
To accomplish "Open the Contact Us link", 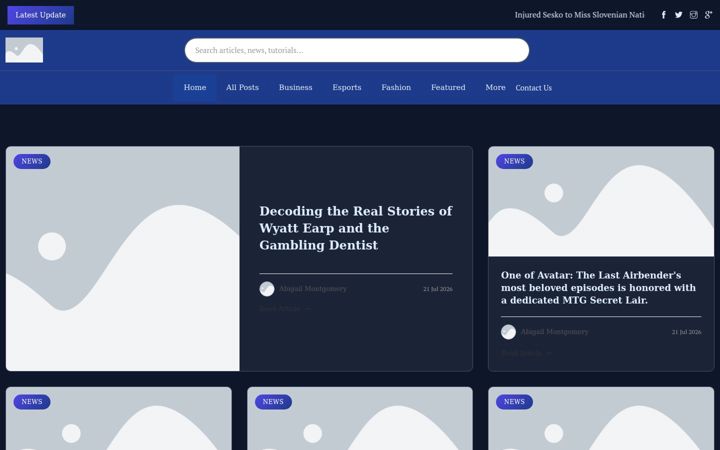I will (x=534, y=88).
